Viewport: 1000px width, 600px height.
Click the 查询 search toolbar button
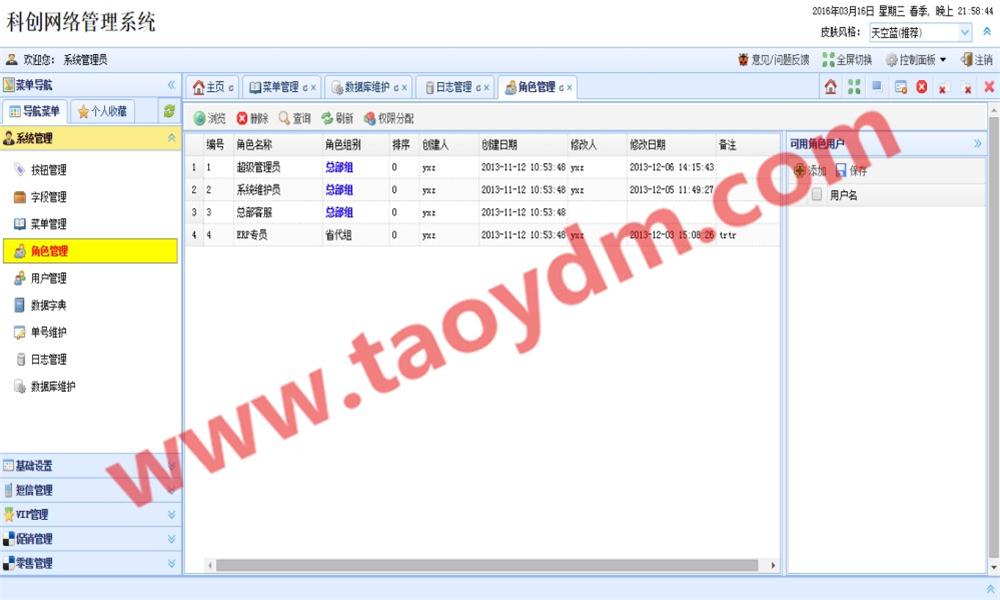click(295, 119)
